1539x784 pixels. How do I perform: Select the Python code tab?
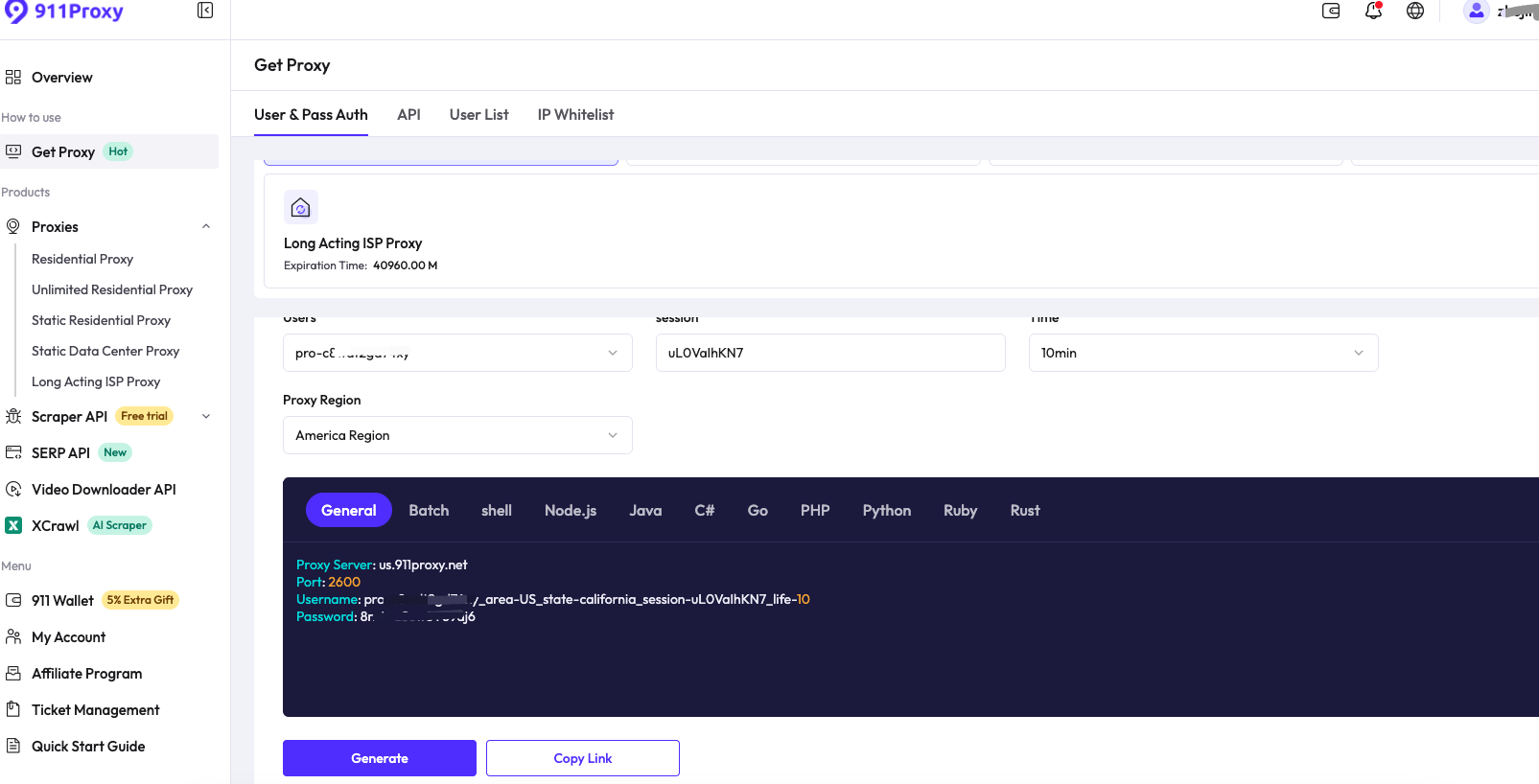coord(887,510)
